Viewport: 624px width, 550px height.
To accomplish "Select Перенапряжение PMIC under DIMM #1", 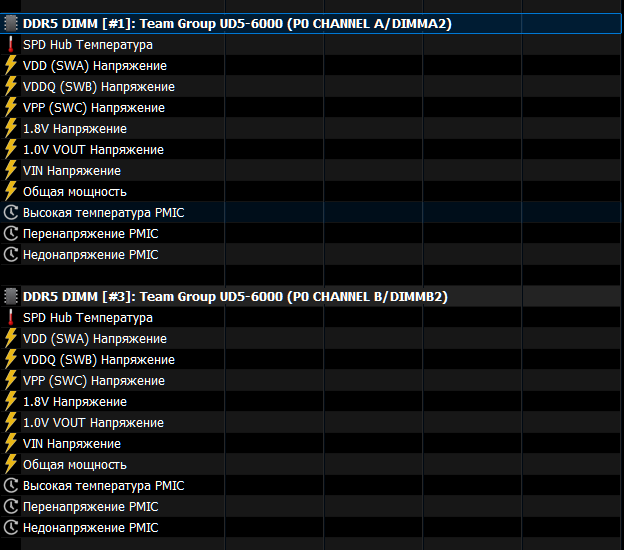I will 90,234.
